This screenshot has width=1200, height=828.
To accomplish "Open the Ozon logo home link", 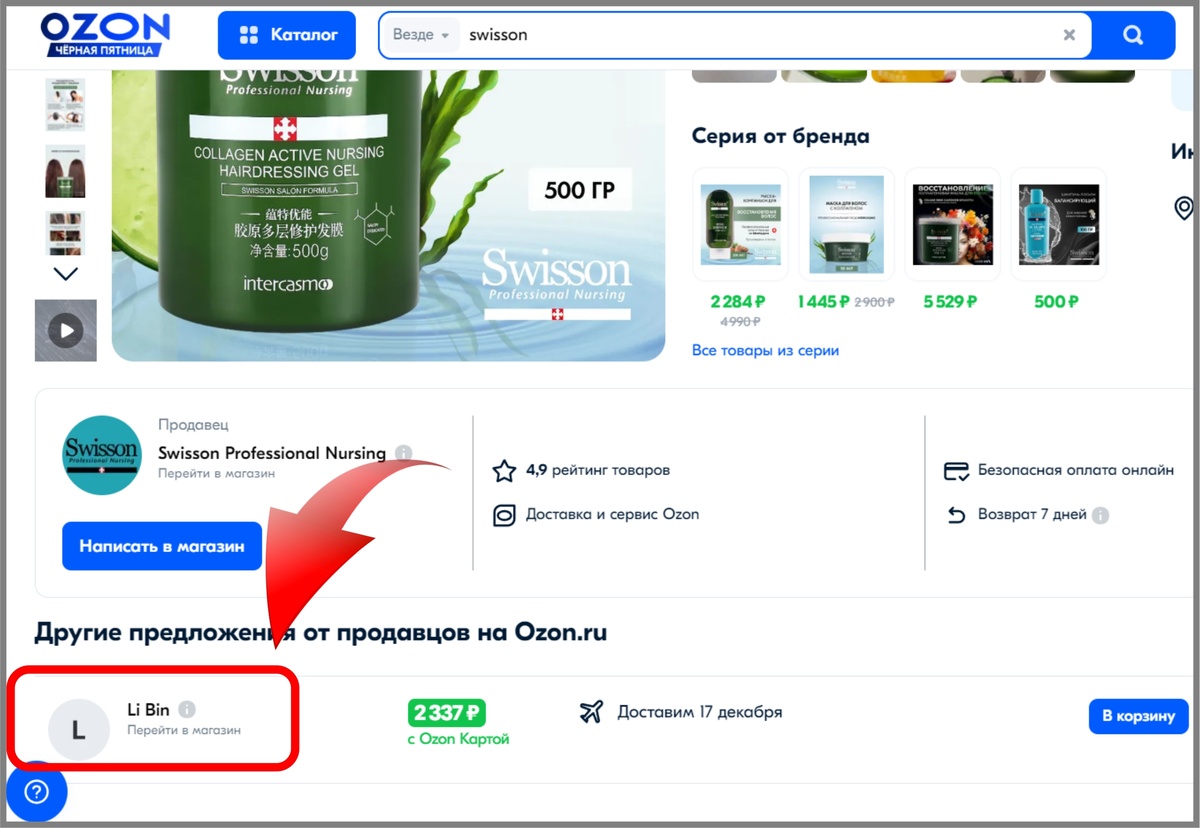I will (x=105, y=35).
